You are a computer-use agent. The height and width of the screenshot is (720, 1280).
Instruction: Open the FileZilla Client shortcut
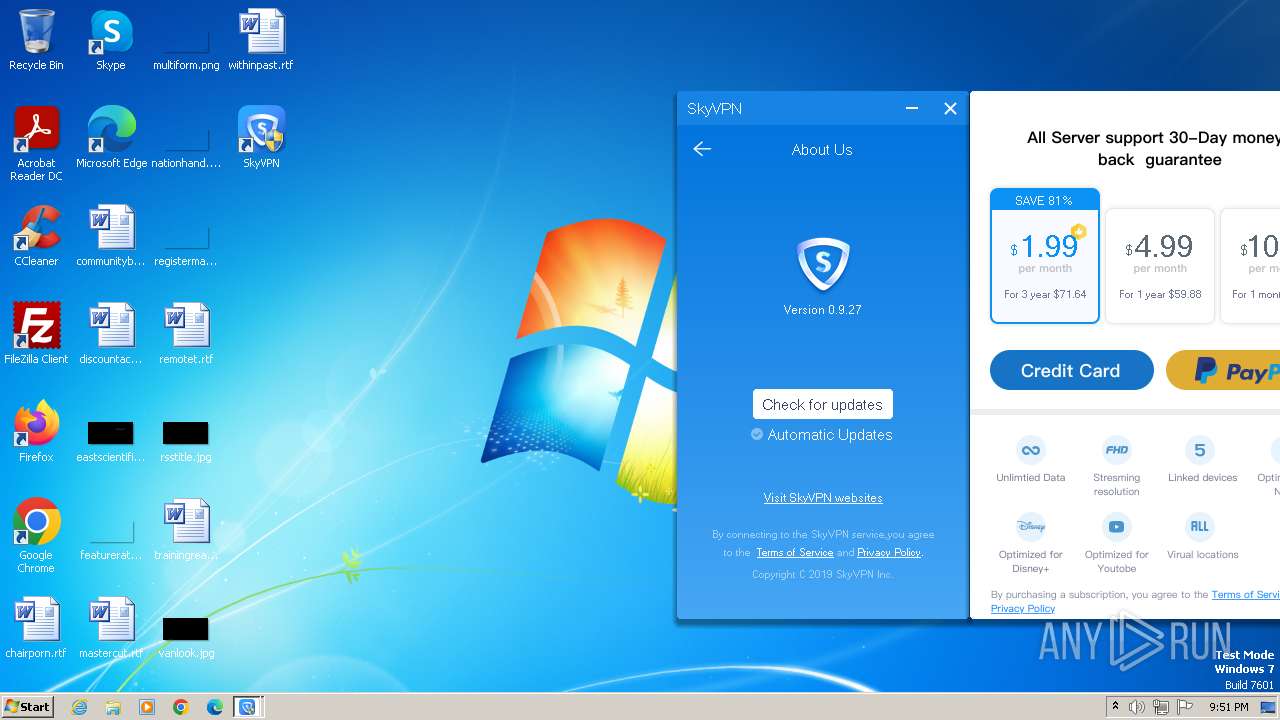tap(36, 334)
